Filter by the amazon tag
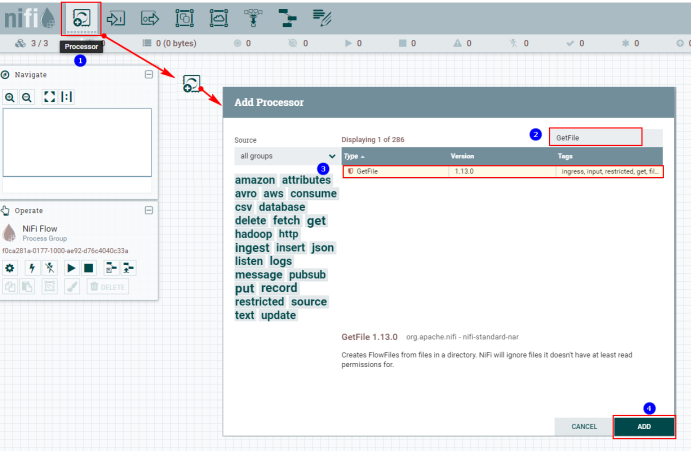This screenshot has height=451, width=692. point(255,180)
